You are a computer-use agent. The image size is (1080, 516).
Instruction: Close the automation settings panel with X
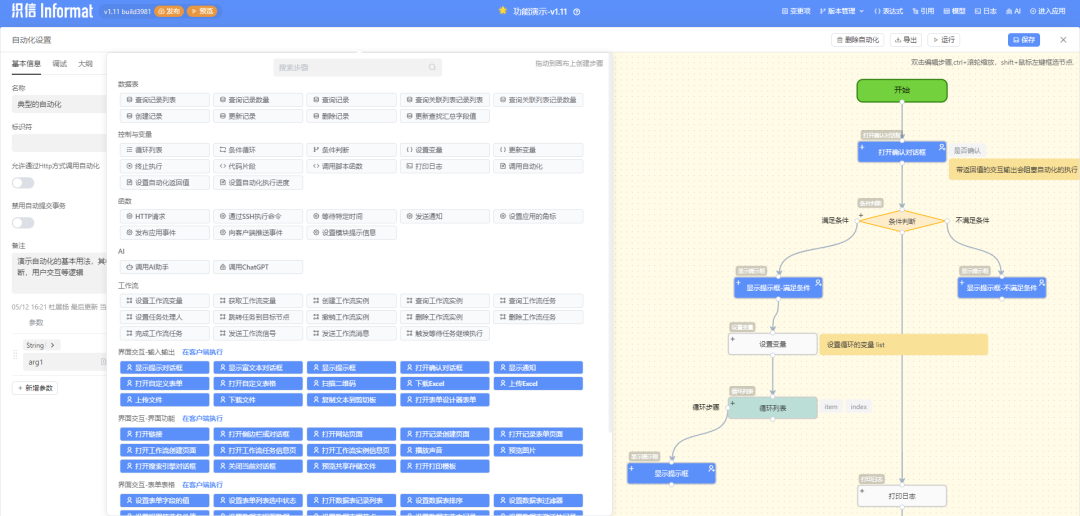1061,40
